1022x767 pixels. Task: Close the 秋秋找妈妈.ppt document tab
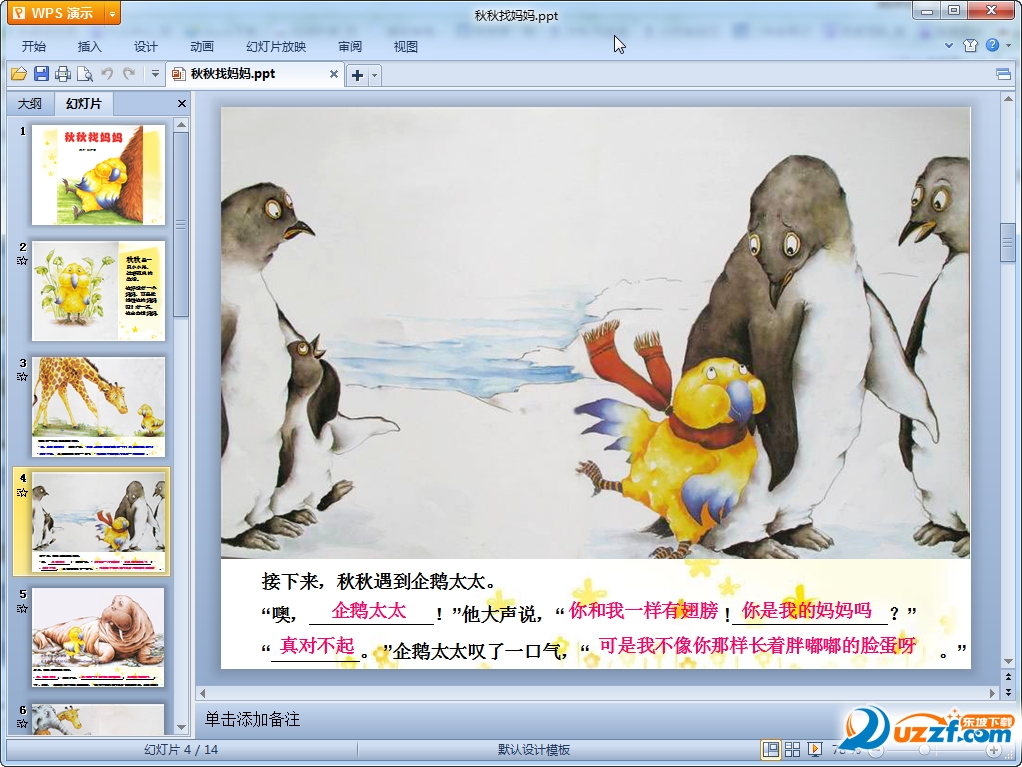334,74
